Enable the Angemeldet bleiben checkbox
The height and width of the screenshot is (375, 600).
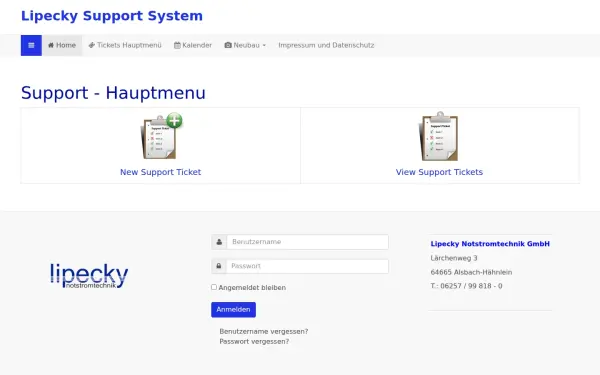tap(214, 287)
